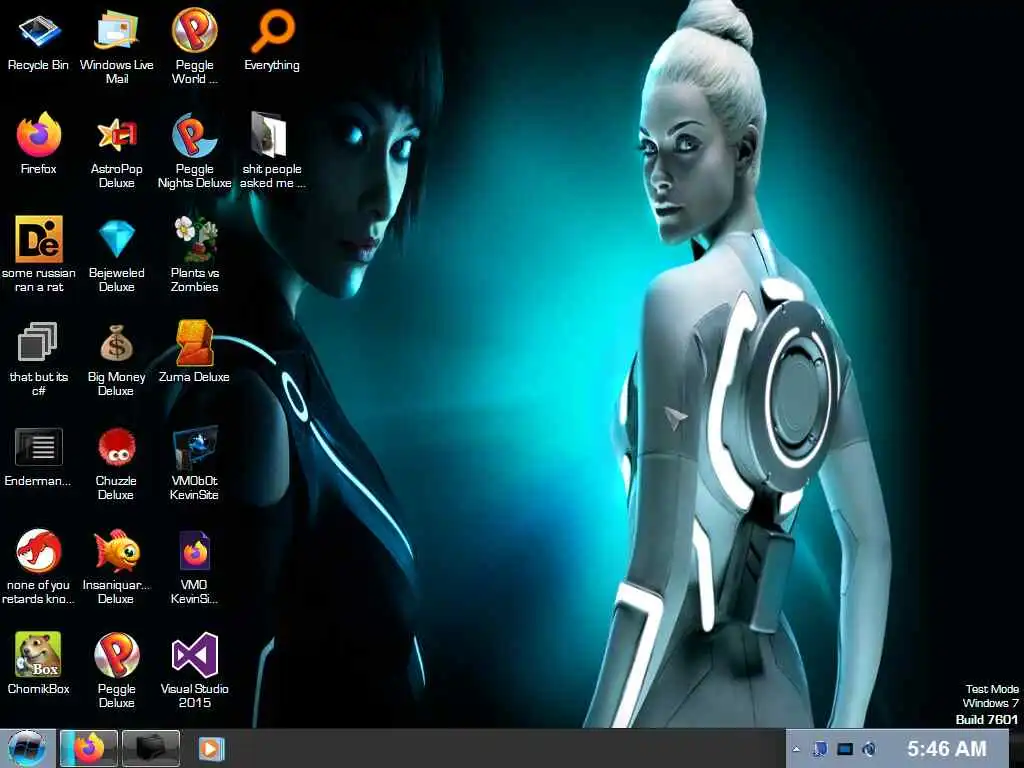Select the Plants vs Zombies icon
Screen dimensions: 1024x768
tap(195, 255)
